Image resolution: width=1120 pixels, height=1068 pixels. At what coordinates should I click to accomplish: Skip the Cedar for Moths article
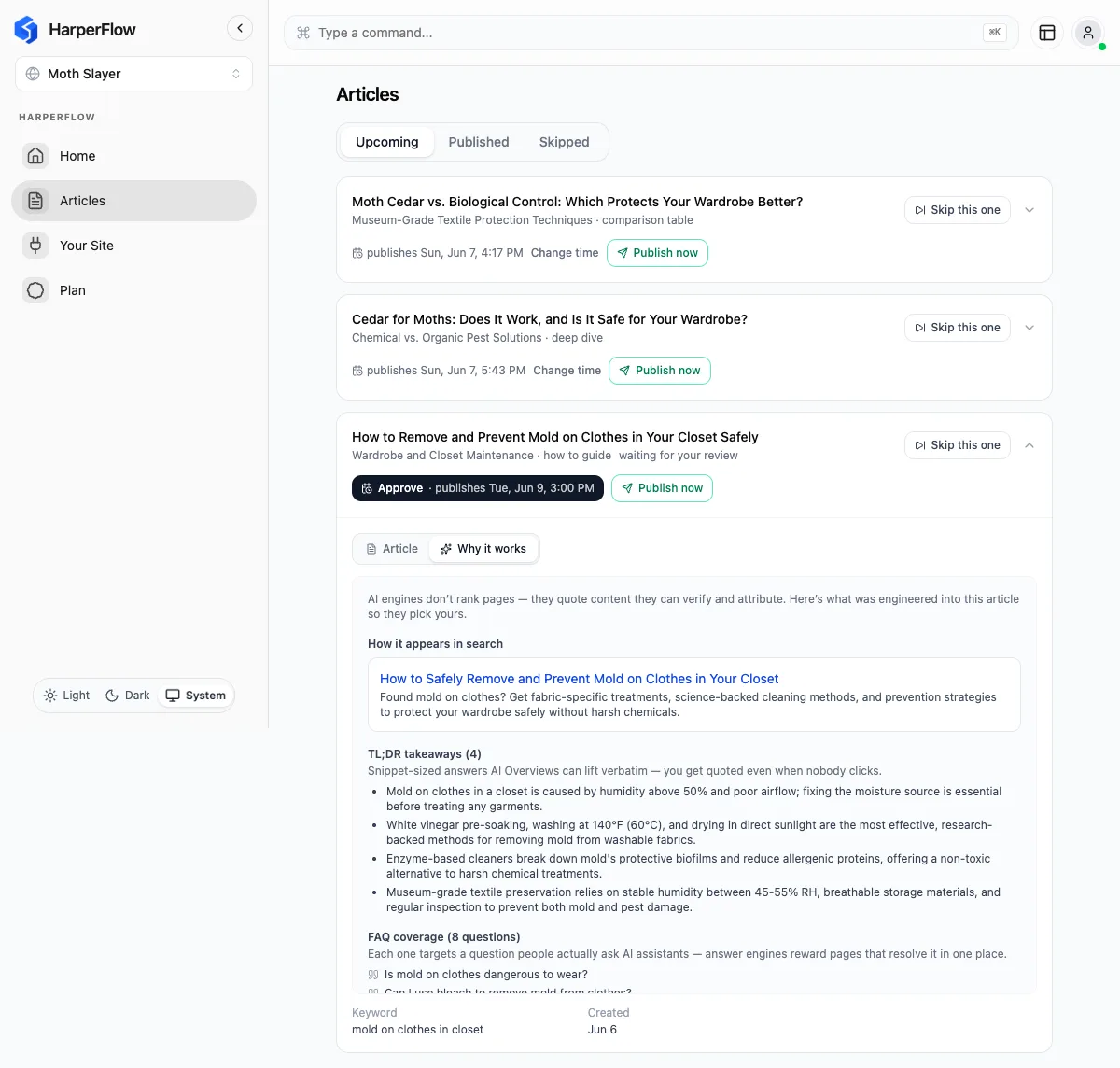tap(958, 328)
